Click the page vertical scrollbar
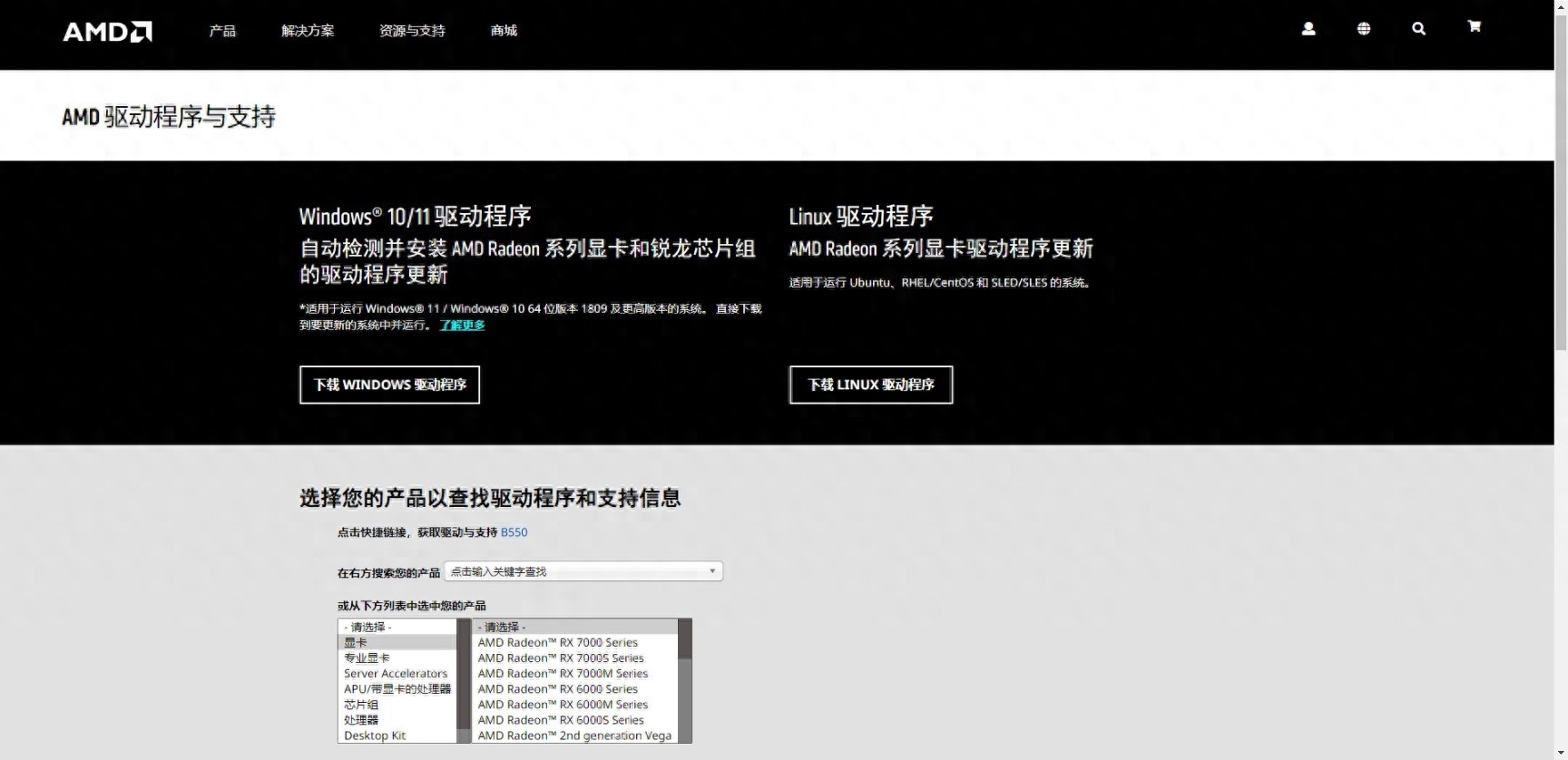This screenshot has width=1568, height=760. (1561, 181)
